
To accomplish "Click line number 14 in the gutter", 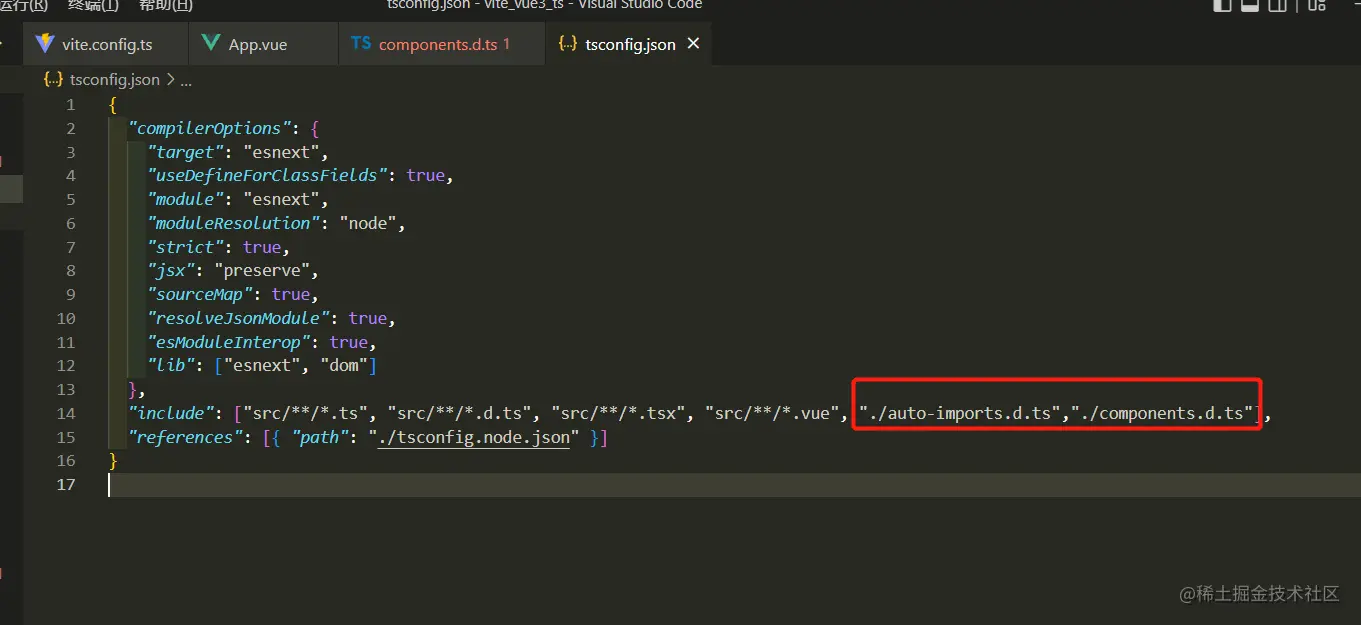I will (66, 413).
